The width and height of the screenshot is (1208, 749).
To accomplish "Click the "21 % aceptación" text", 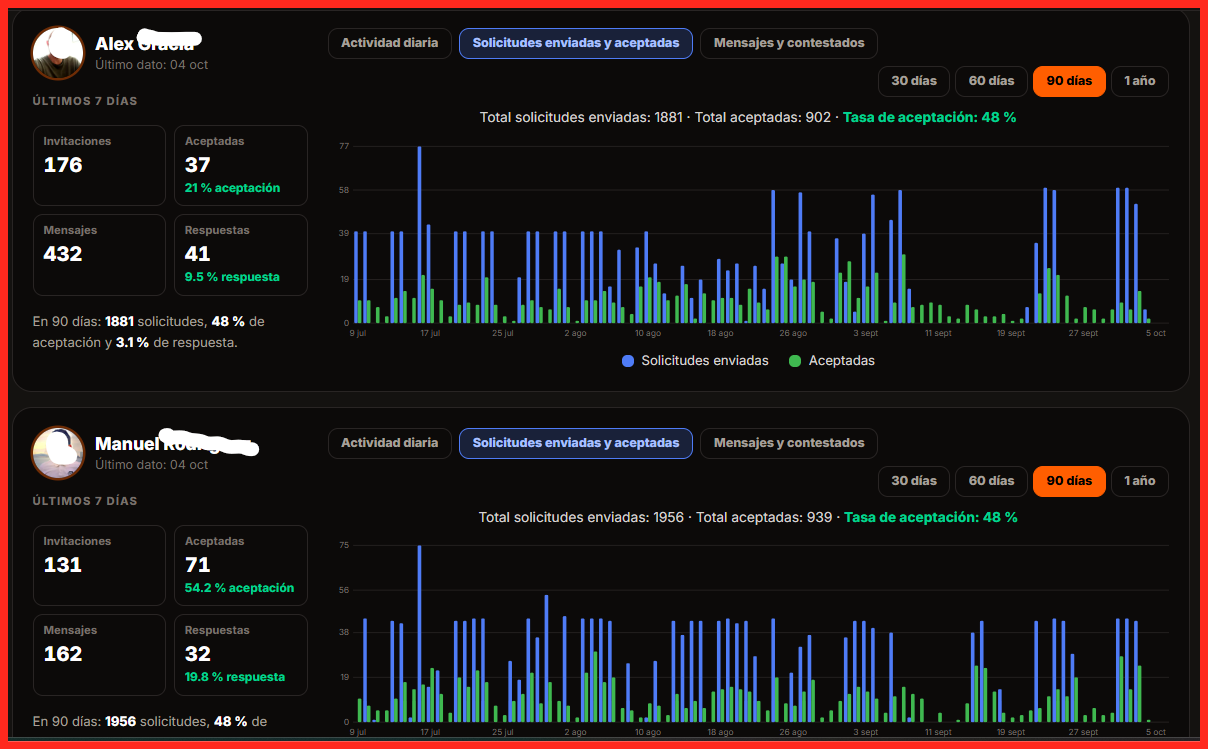I will click(x=232, y=188).
